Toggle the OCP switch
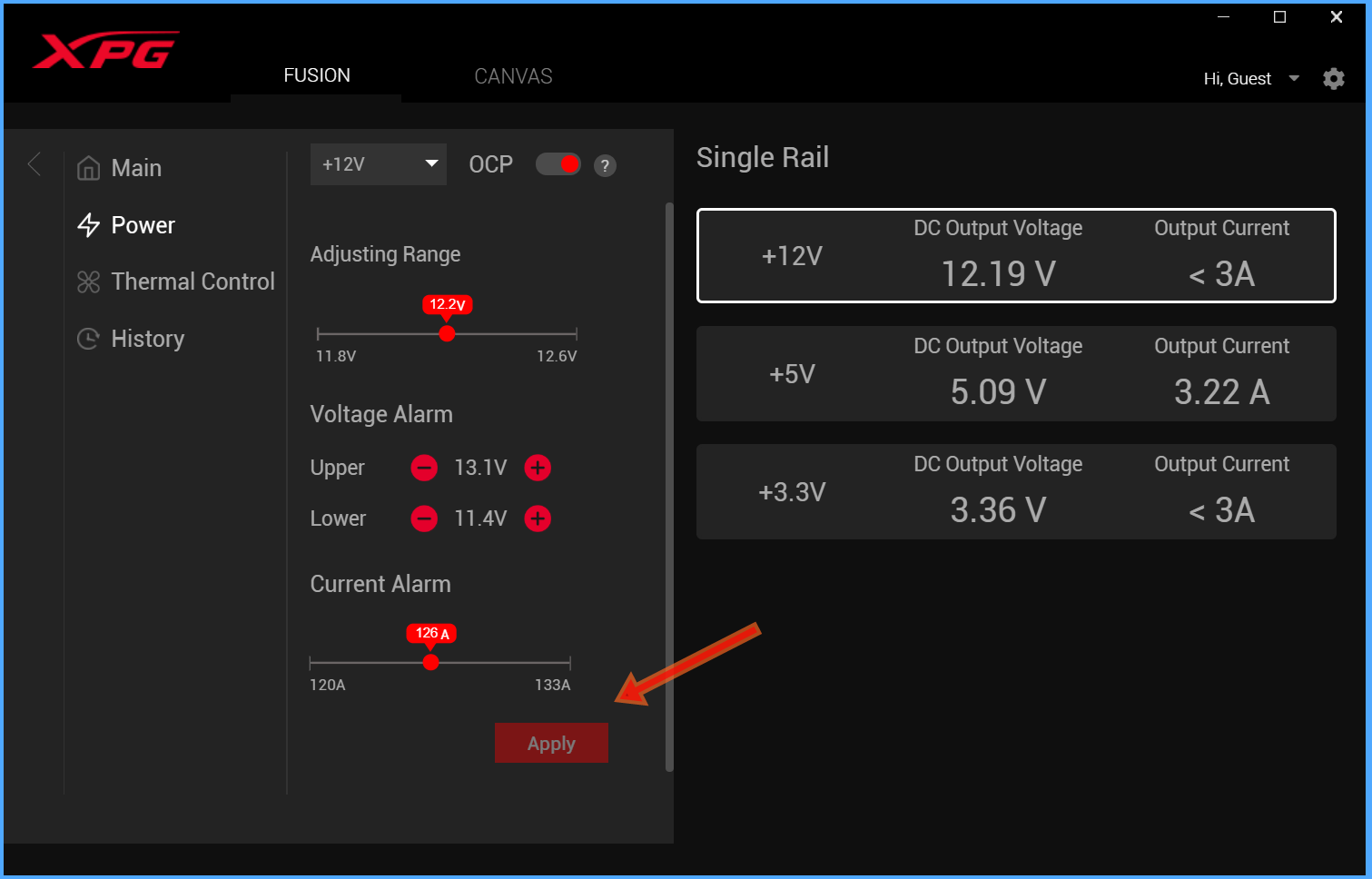Image resolution: width=1372 pixels, height=879 pixels. pos(558,164)
